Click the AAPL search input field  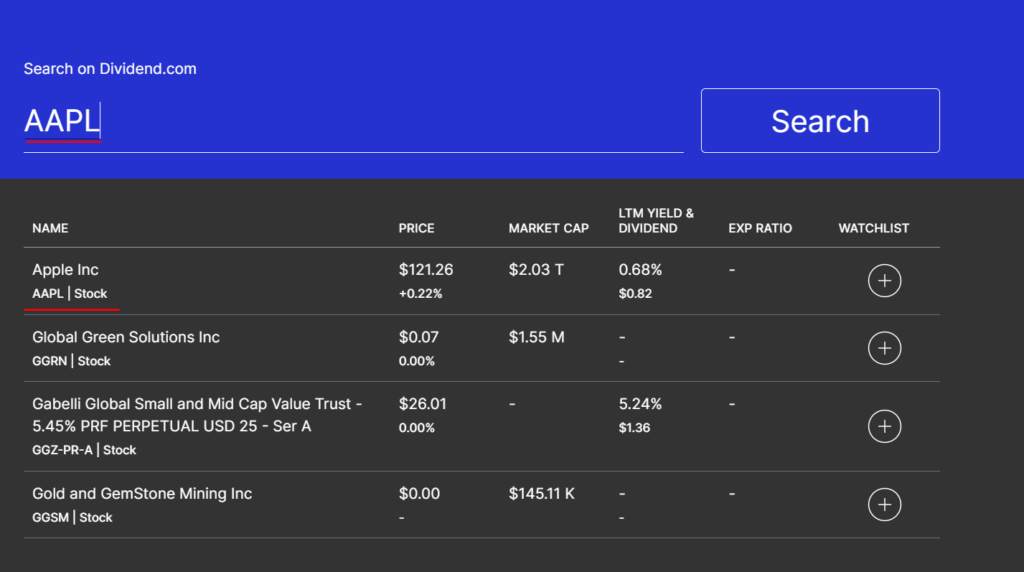[352, 122]
